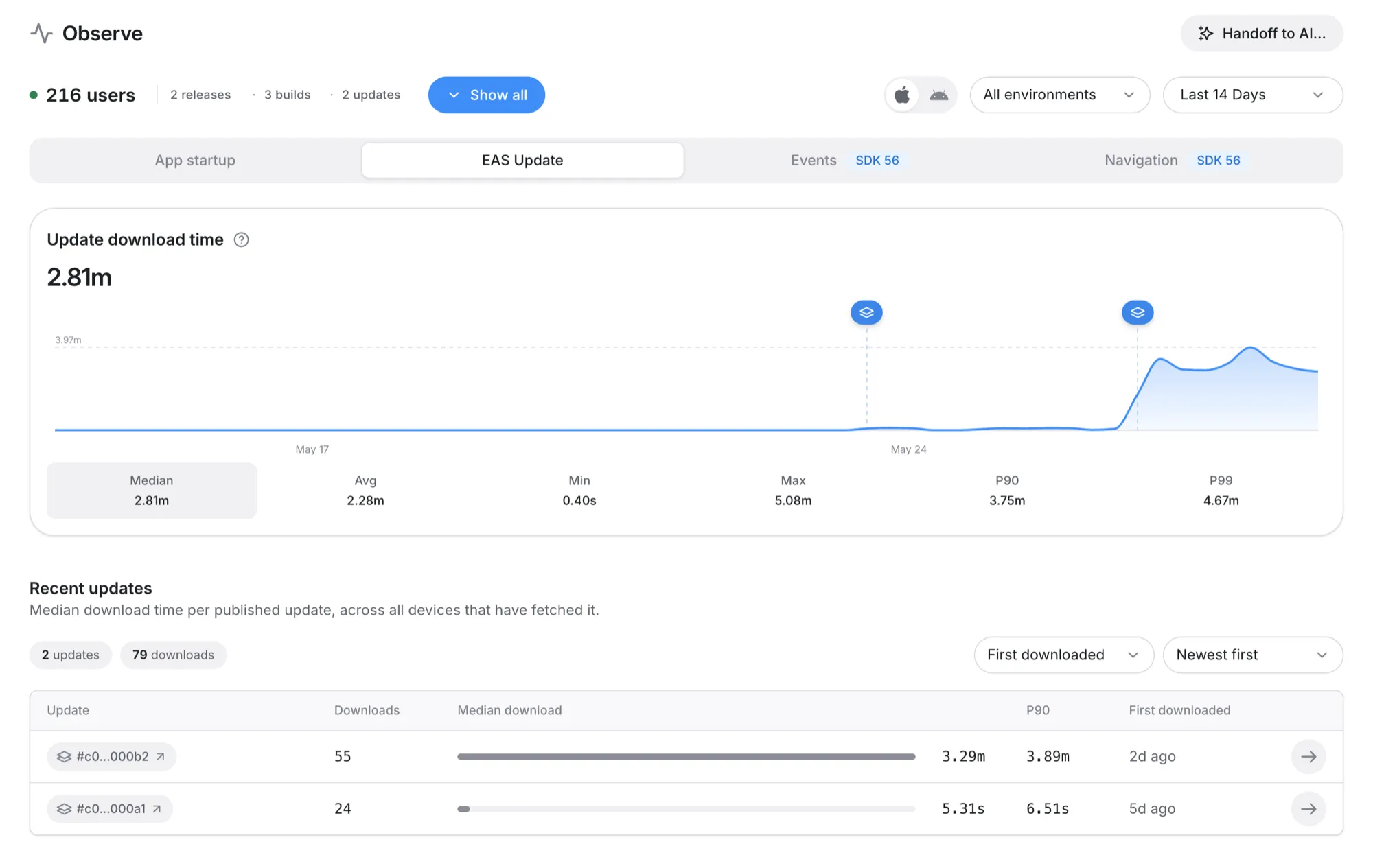Click the Show all button

487,95
